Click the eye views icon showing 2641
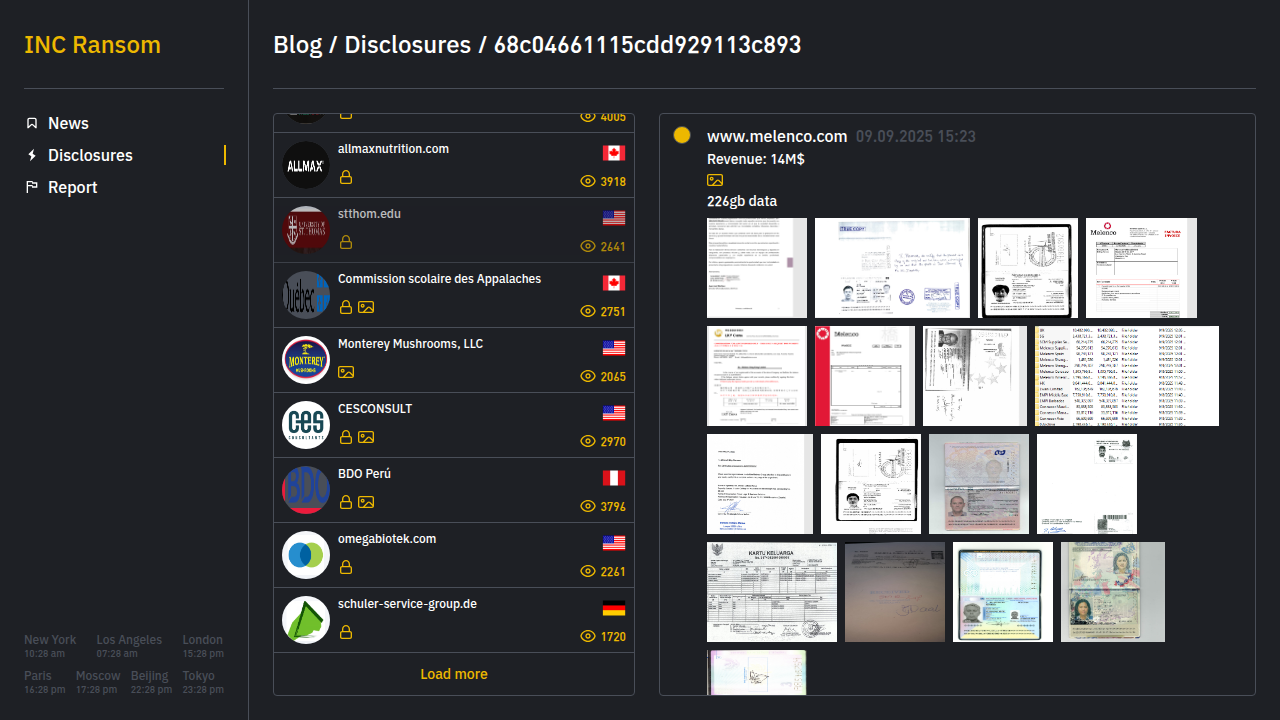1280x720 pixels. coord(588,246)
